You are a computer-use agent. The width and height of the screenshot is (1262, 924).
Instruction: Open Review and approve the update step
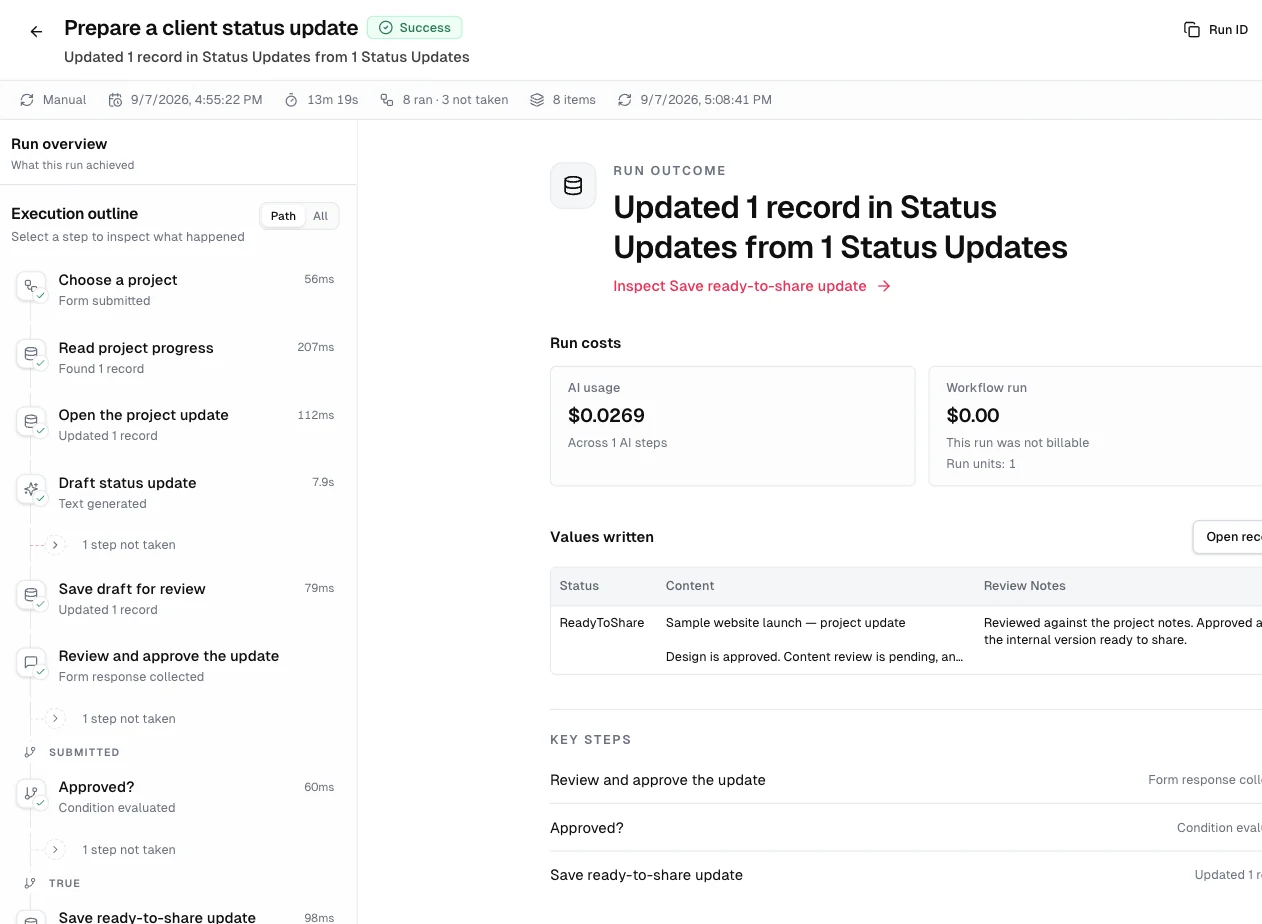click(177, 665)
